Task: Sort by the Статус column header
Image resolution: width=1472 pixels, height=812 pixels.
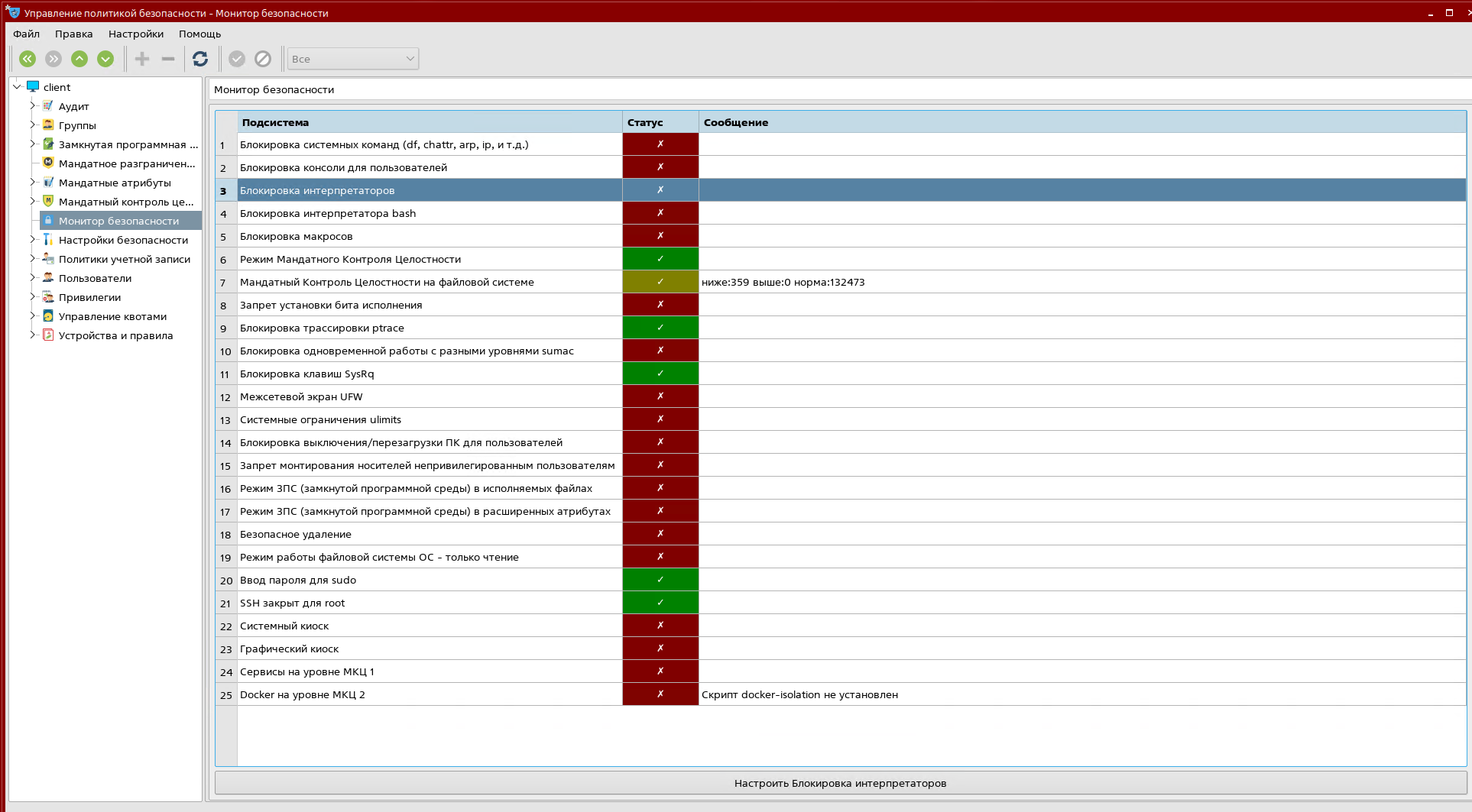Action: click(660, 122)
